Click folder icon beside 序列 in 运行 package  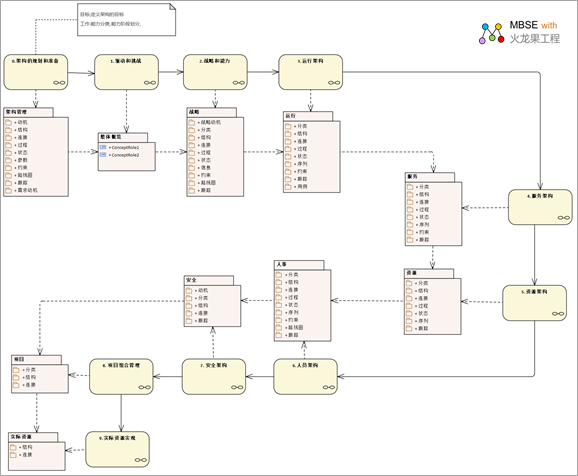tap(288, 164)
